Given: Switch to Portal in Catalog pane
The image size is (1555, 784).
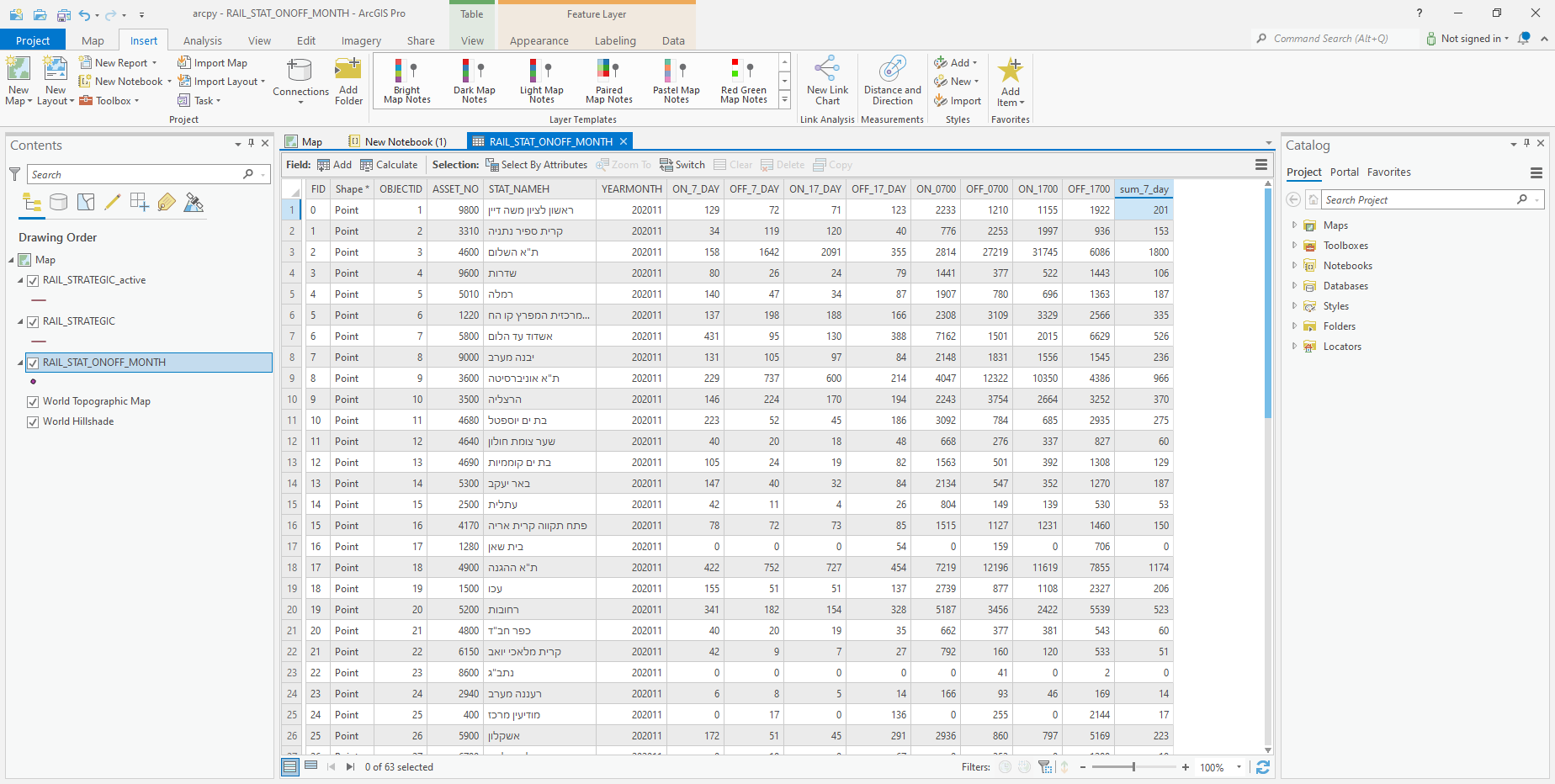Looking at the screenshot, I should [1344, 172].
